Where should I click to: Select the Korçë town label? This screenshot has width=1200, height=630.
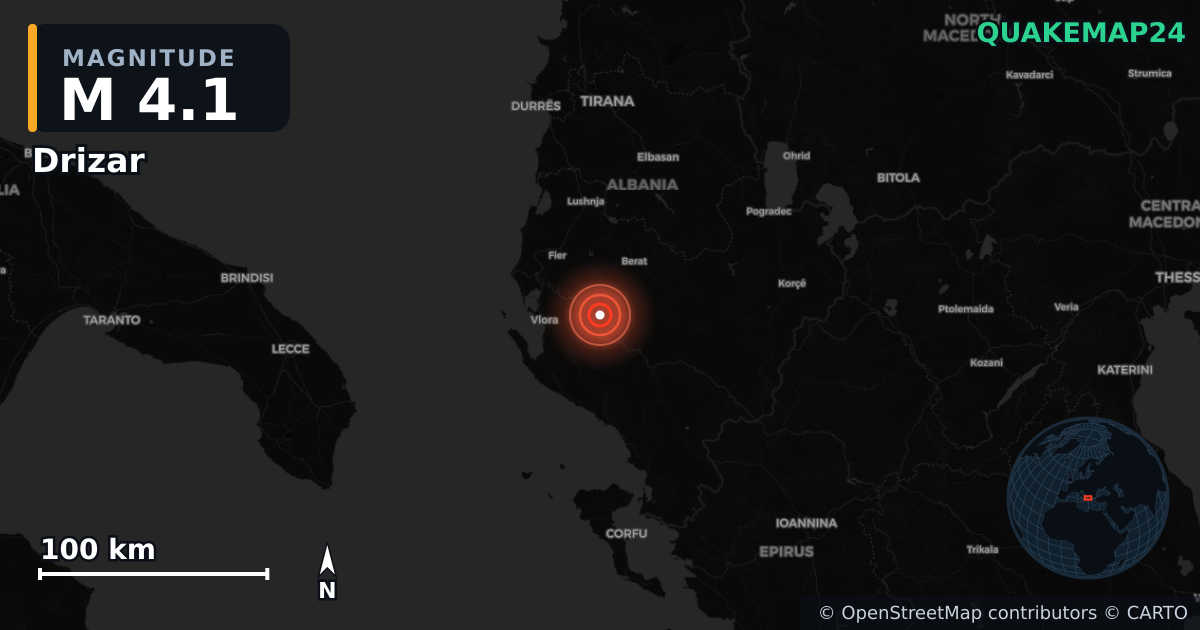[792, 284]
